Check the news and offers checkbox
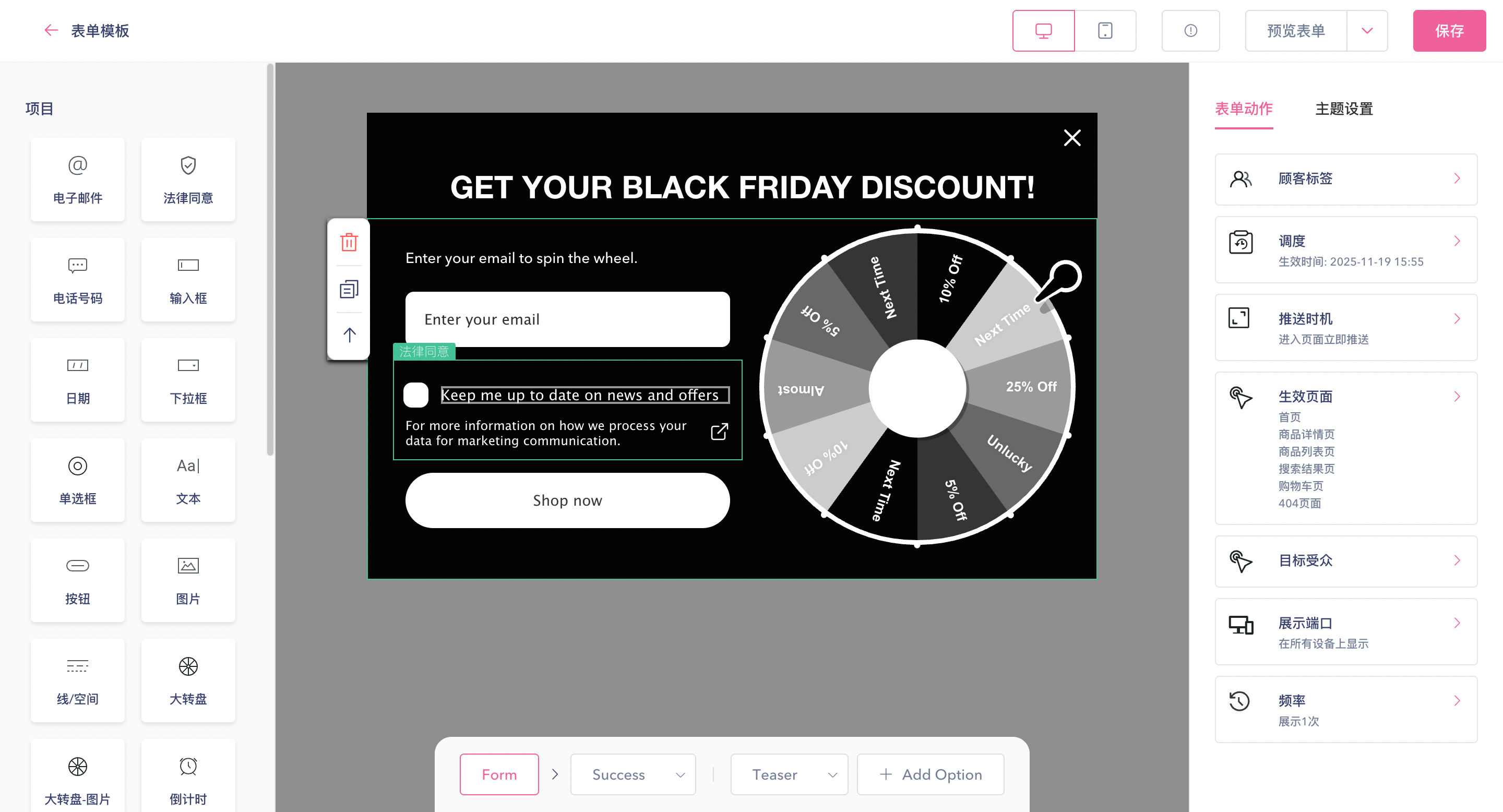Screen dimensions: 1503x812 pyautogui.click(x=416, y=395)
